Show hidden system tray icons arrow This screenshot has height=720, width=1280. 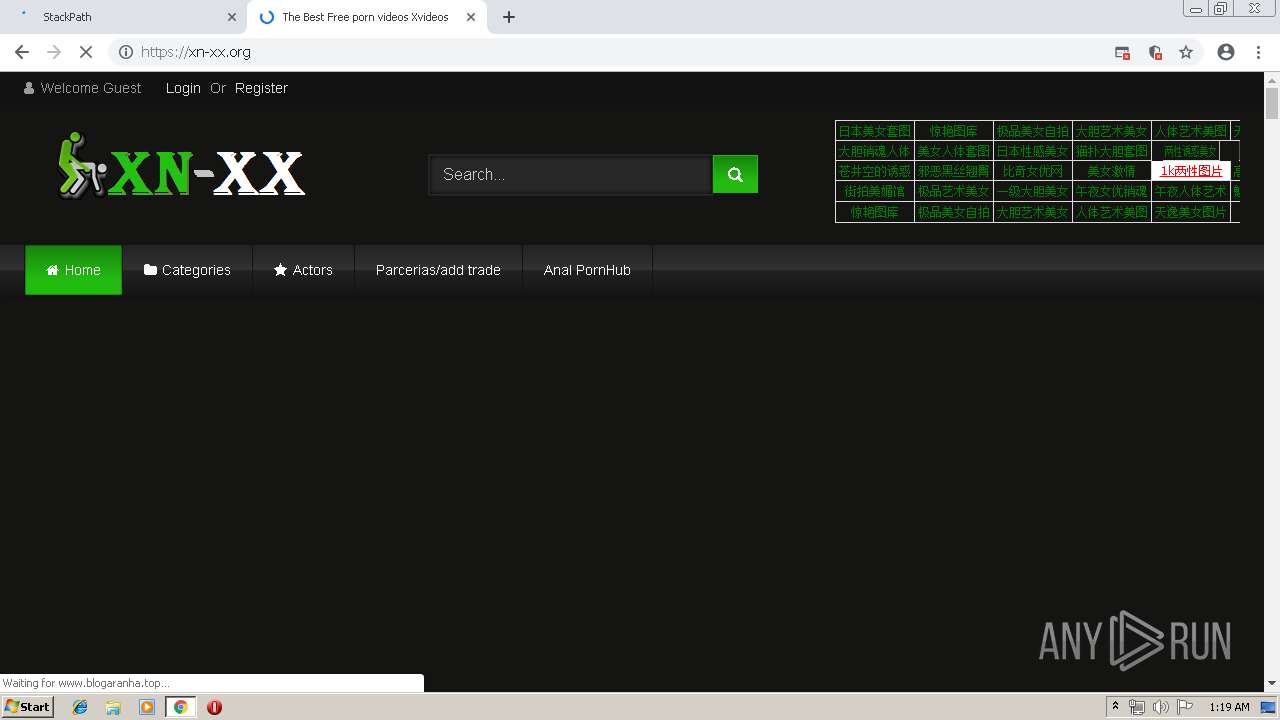[x=1115, y=707]
